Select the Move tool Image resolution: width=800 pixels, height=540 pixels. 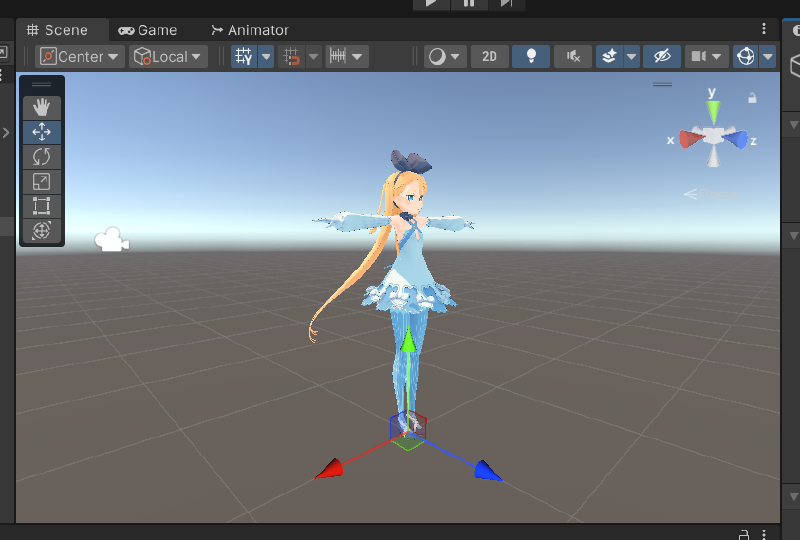[42, 132]
